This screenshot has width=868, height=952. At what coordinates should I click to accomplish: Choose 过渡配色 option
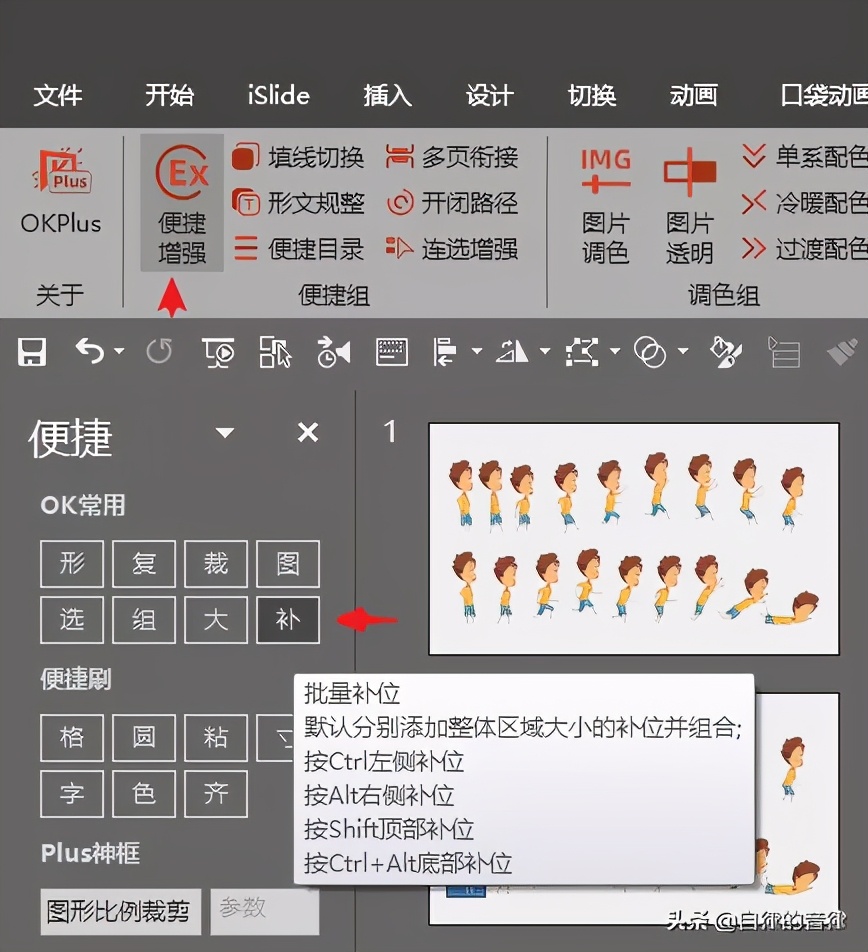pyautogui.click(x=804, y=248)
